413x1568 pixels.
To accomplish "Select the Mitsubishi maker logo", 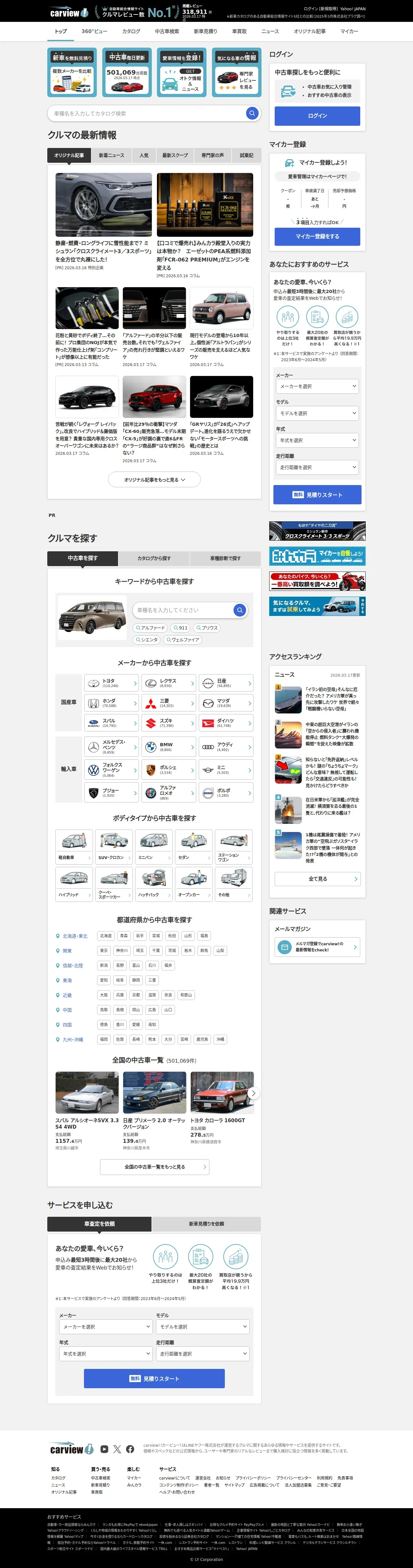I will [151, 703].
